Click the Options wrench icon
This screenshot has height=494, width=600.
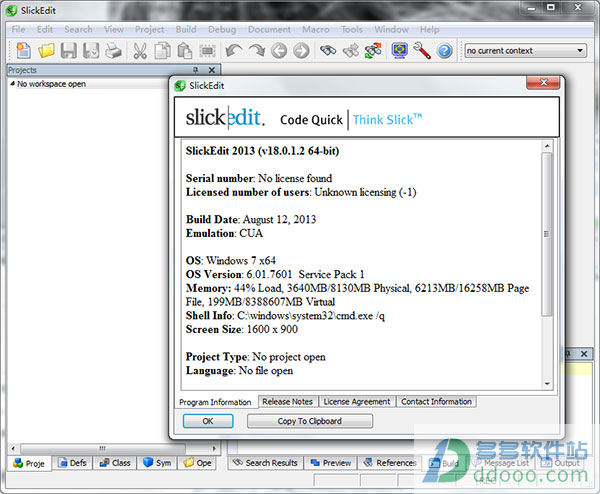(x=422, y=51)
